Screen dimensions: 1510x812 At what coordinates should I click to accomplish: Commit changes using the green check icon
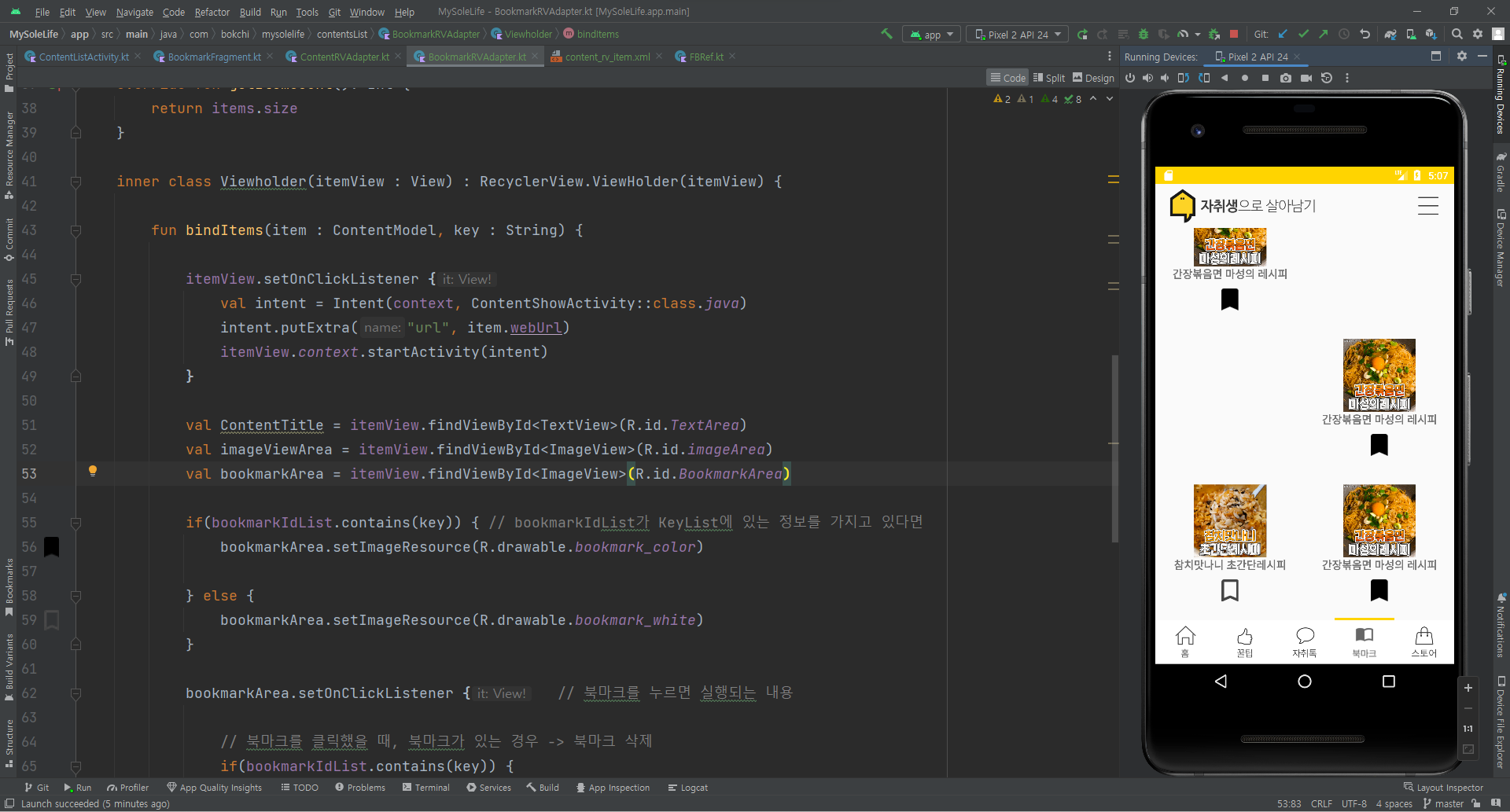(1303, 34)
